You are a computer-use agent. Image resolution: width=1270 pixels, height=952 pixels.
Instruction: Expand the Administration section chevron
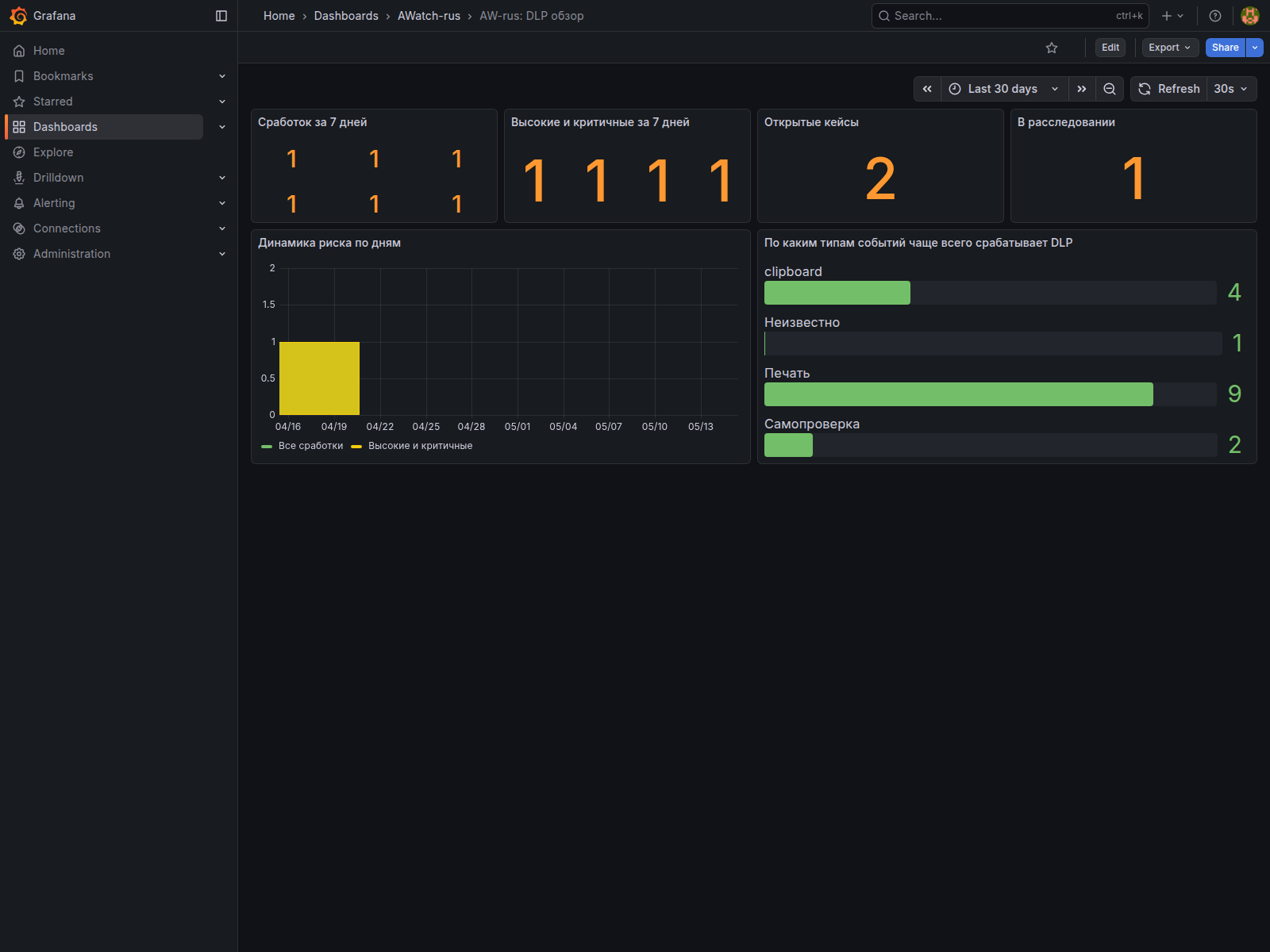[x=222, y=254]
